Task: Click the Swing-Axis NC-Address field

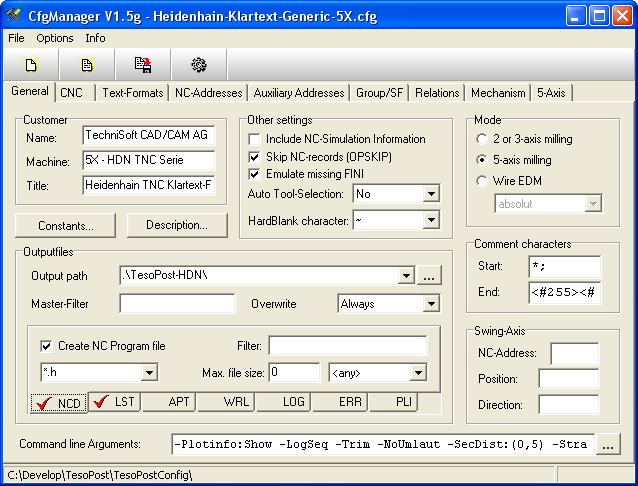Action: tap(574, 353)
